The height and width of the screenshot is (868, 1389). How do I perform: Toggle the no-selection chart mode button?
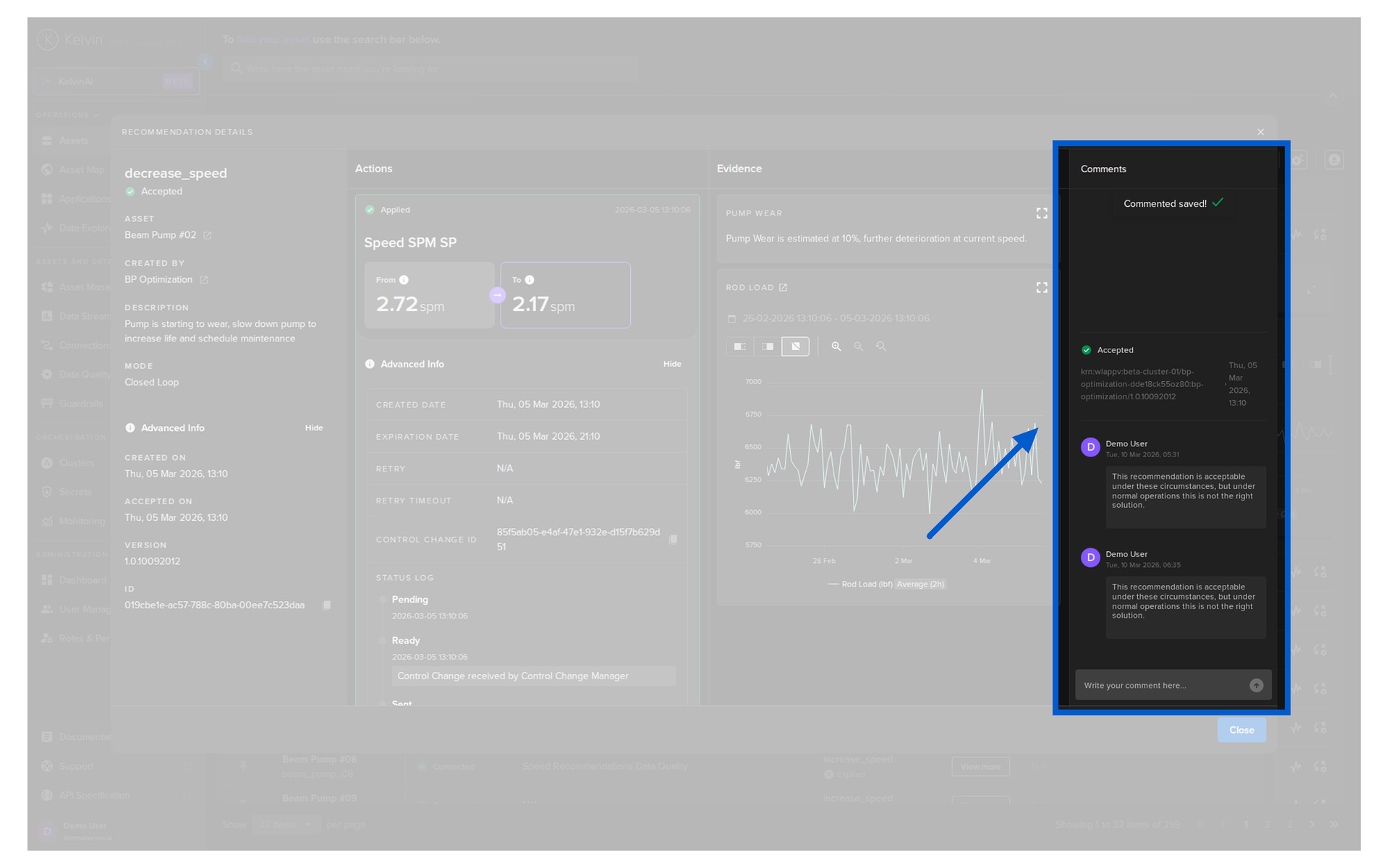pos(795,346)
